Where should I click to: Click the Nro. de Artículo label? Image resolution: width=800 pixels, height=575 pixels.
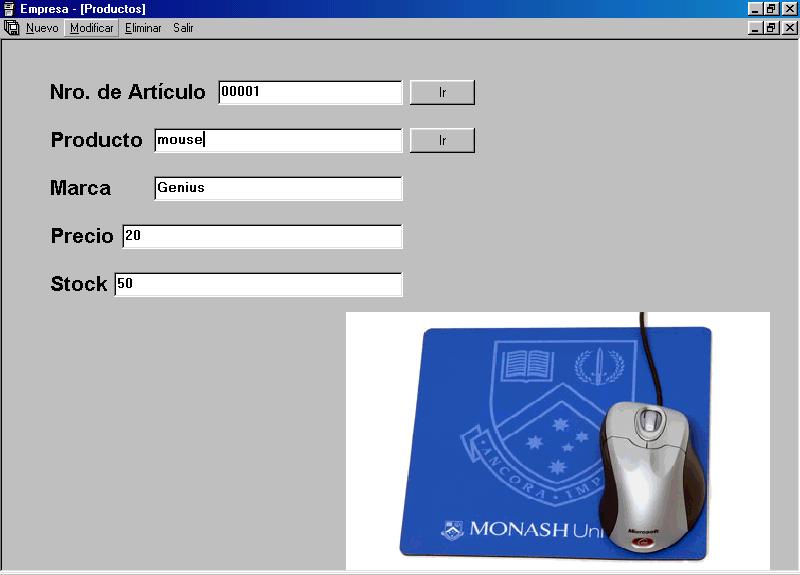(128, 92)
